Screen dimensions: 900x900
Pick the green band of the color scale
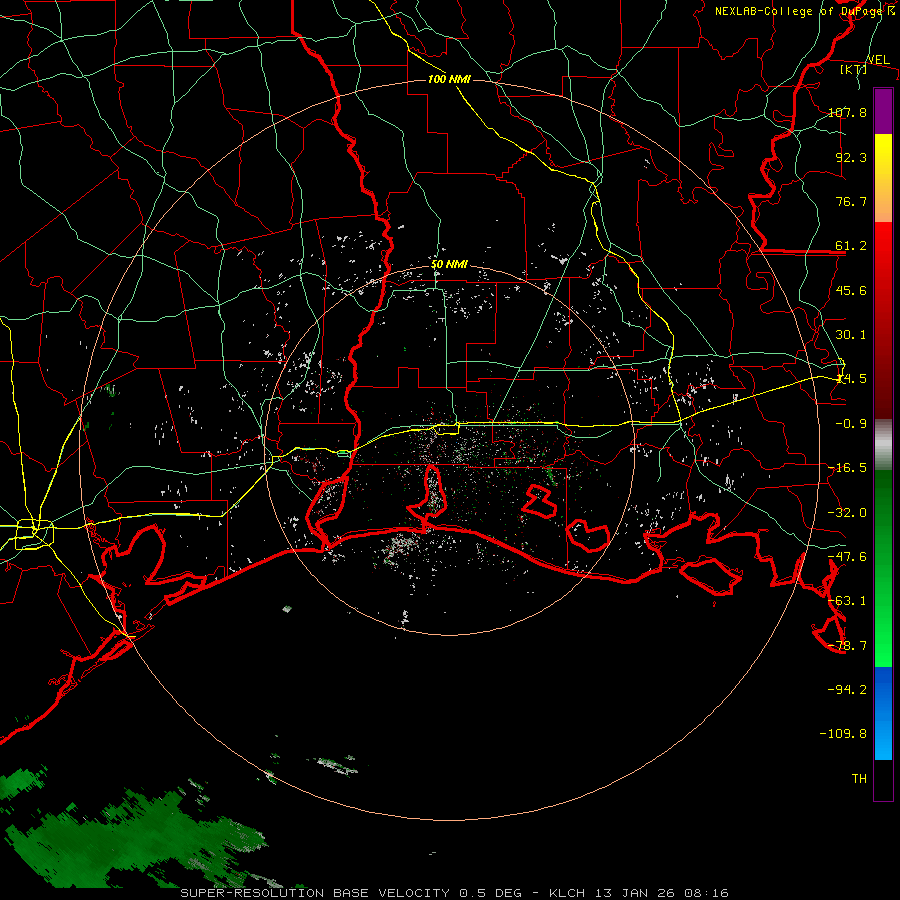(883, 568)
